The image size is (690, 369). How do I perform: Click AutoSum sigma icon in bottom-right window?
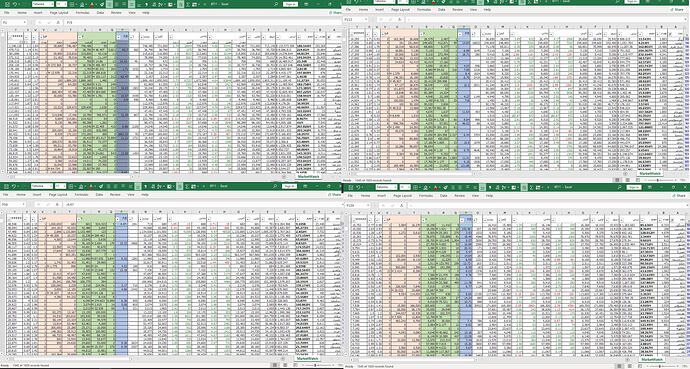point(531,187)
